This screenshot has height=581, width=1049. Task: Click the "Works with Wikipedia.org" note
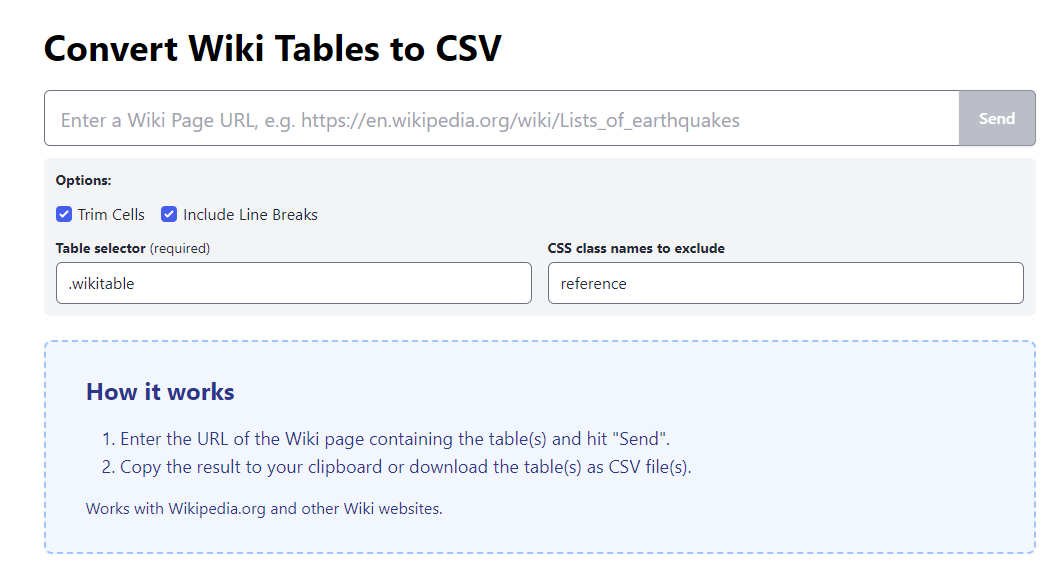coord(264,508)
